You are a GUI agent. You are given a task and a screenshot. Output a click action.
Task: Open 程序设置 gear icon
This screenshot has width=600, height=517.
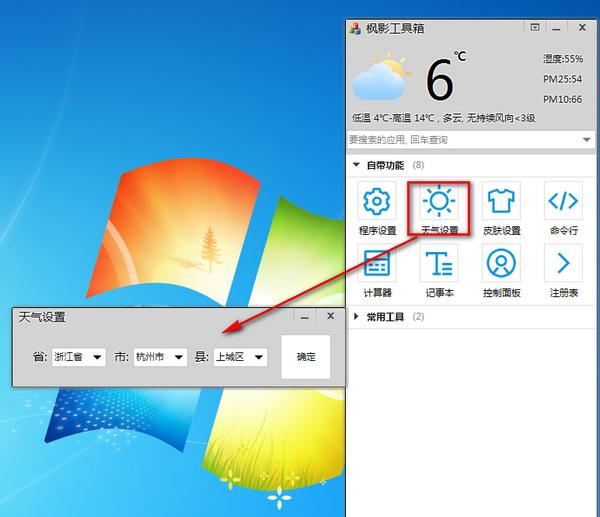click(x=377, y=200)
